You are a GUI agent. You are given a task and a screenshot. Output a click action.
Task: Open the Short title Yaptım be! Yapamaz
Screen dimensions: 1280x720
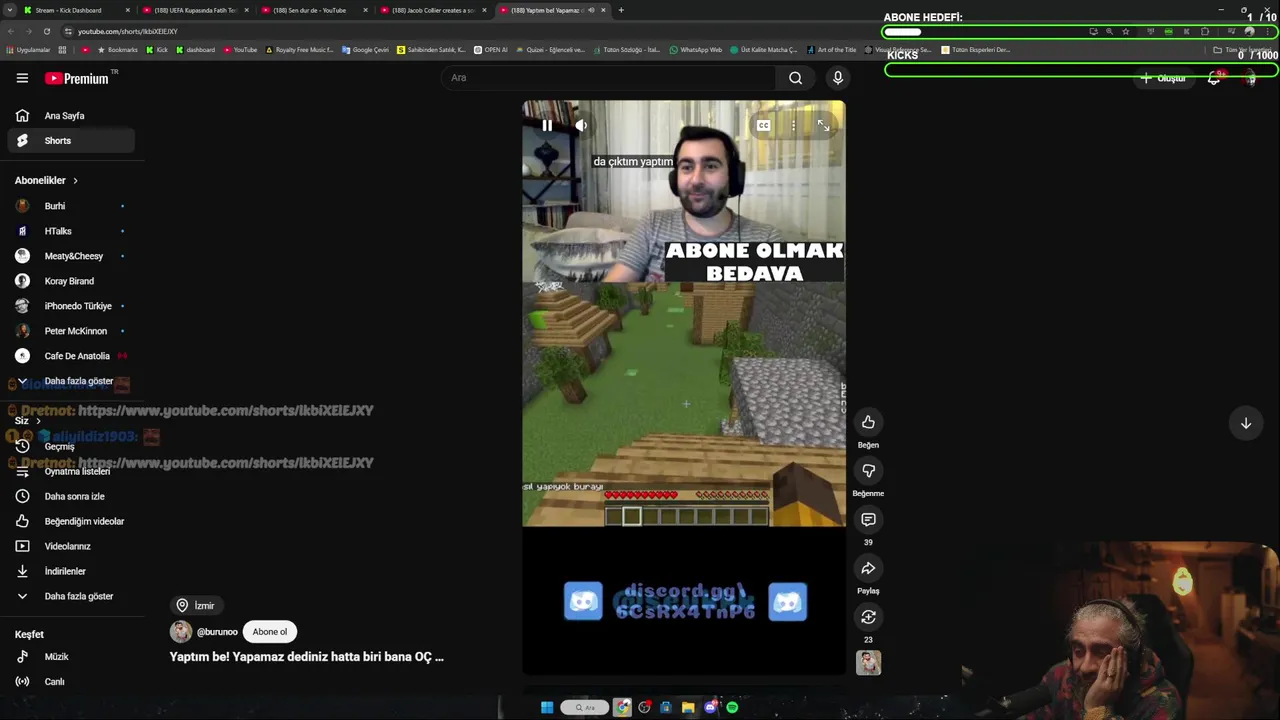coord(306,657)
